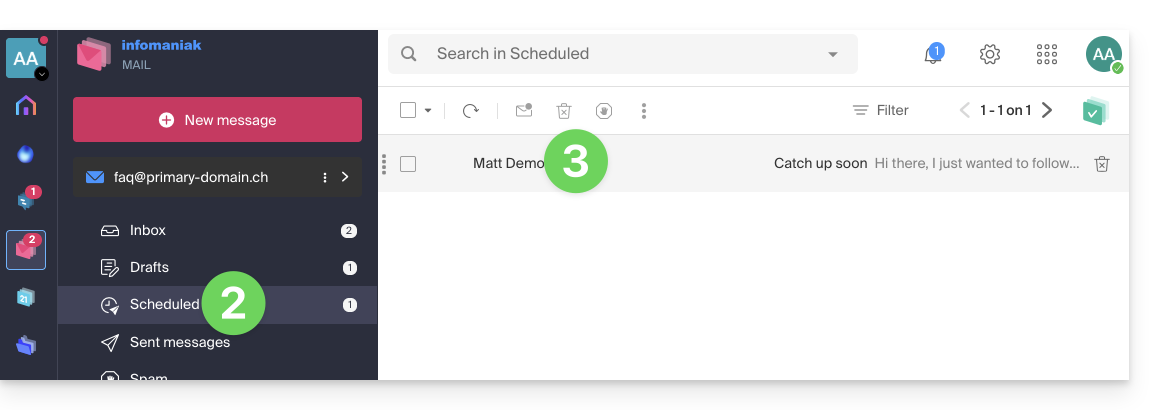Open the Inbox folder

pyautogui.click(x=148, y=230)
